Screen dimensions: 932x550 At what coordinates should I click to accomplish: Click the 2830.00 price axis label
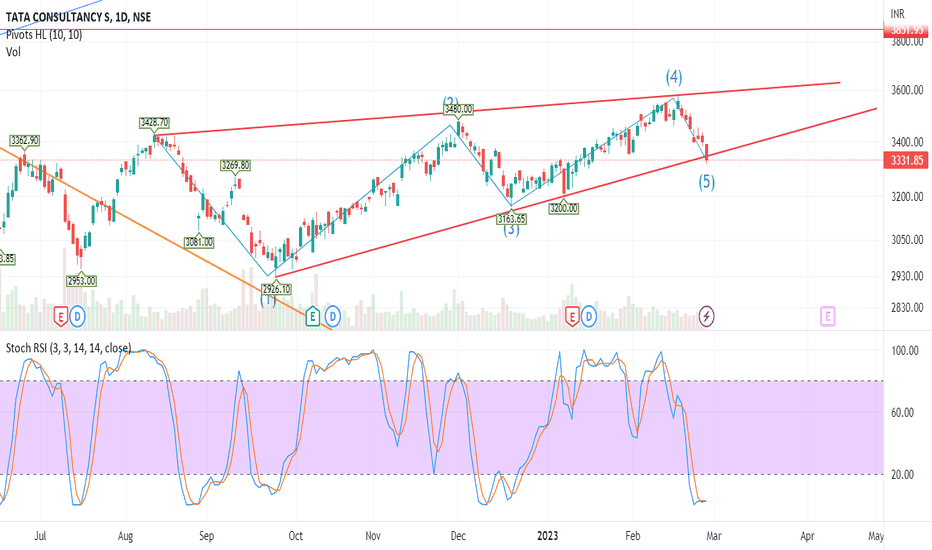[x=908, y=307]
